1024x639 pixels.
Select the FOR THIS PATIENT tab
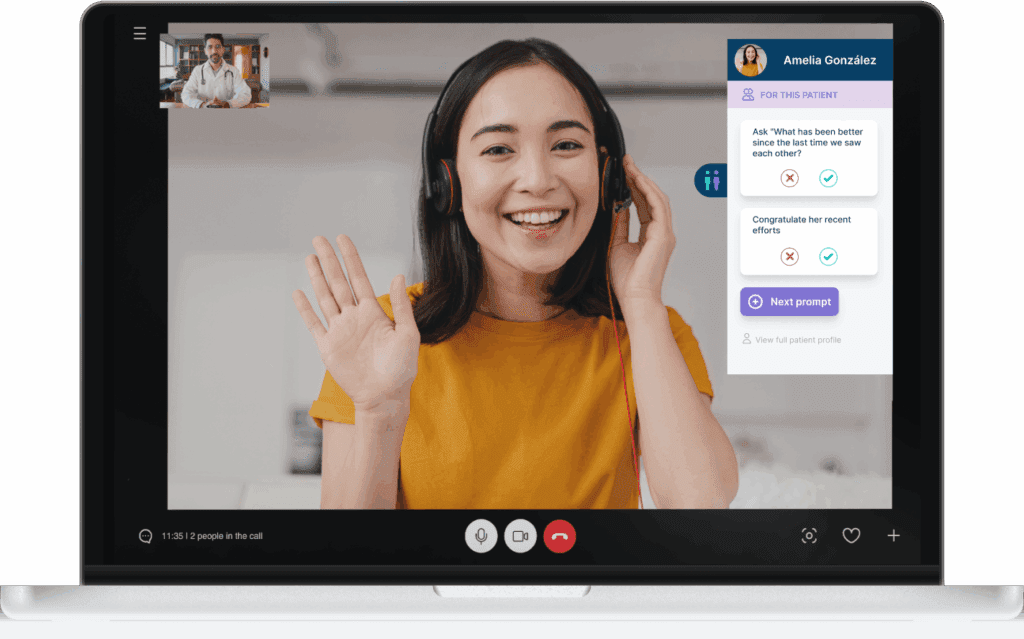798,95
